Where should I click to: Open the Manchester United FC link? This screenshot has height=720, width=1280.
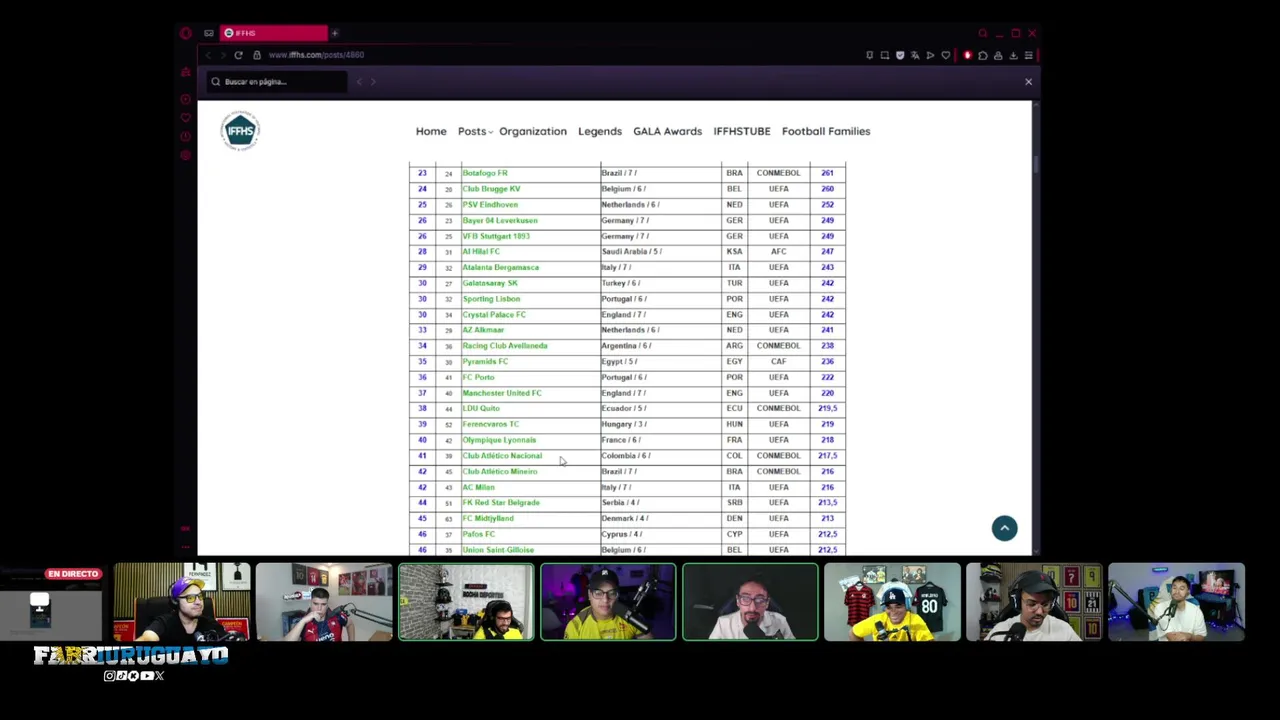502,393
